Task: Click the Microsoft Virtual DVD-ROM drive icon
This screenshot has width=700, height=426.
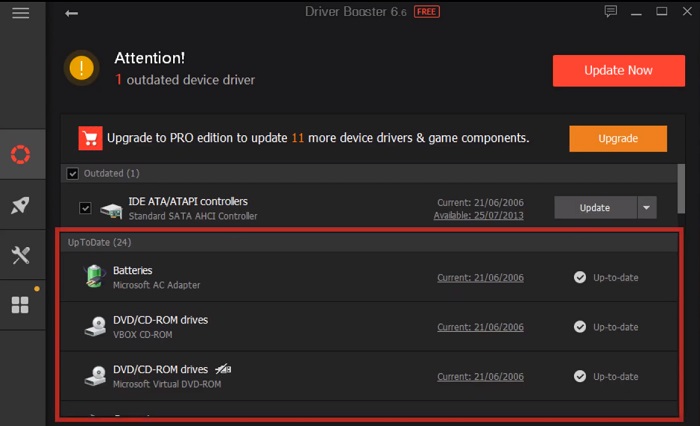Action: coord(95,376)
